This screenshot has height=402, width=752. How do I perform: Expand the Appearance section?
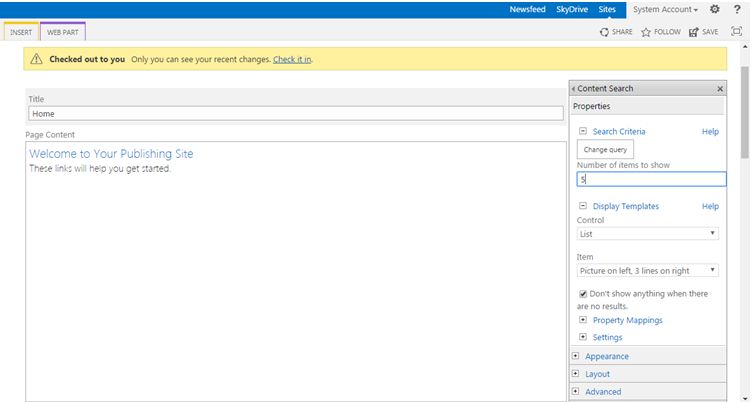point(576,356)
